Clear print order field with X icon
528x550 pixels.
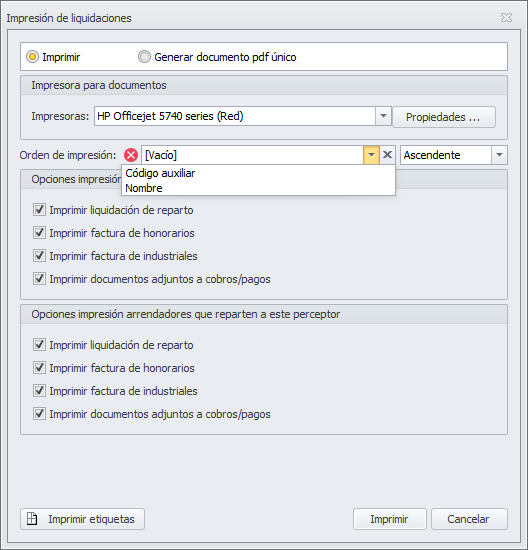pyautogui.click(x=387, y=155)
